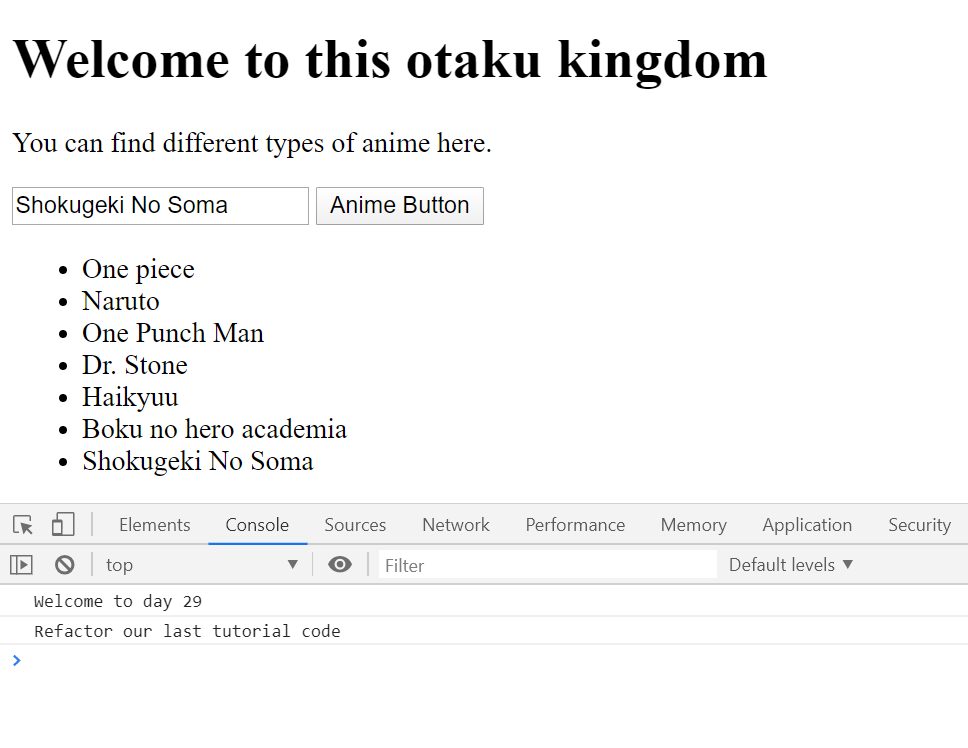Click the console Filter field
This screenshot has width=968, height=748.
coord(548,565)
